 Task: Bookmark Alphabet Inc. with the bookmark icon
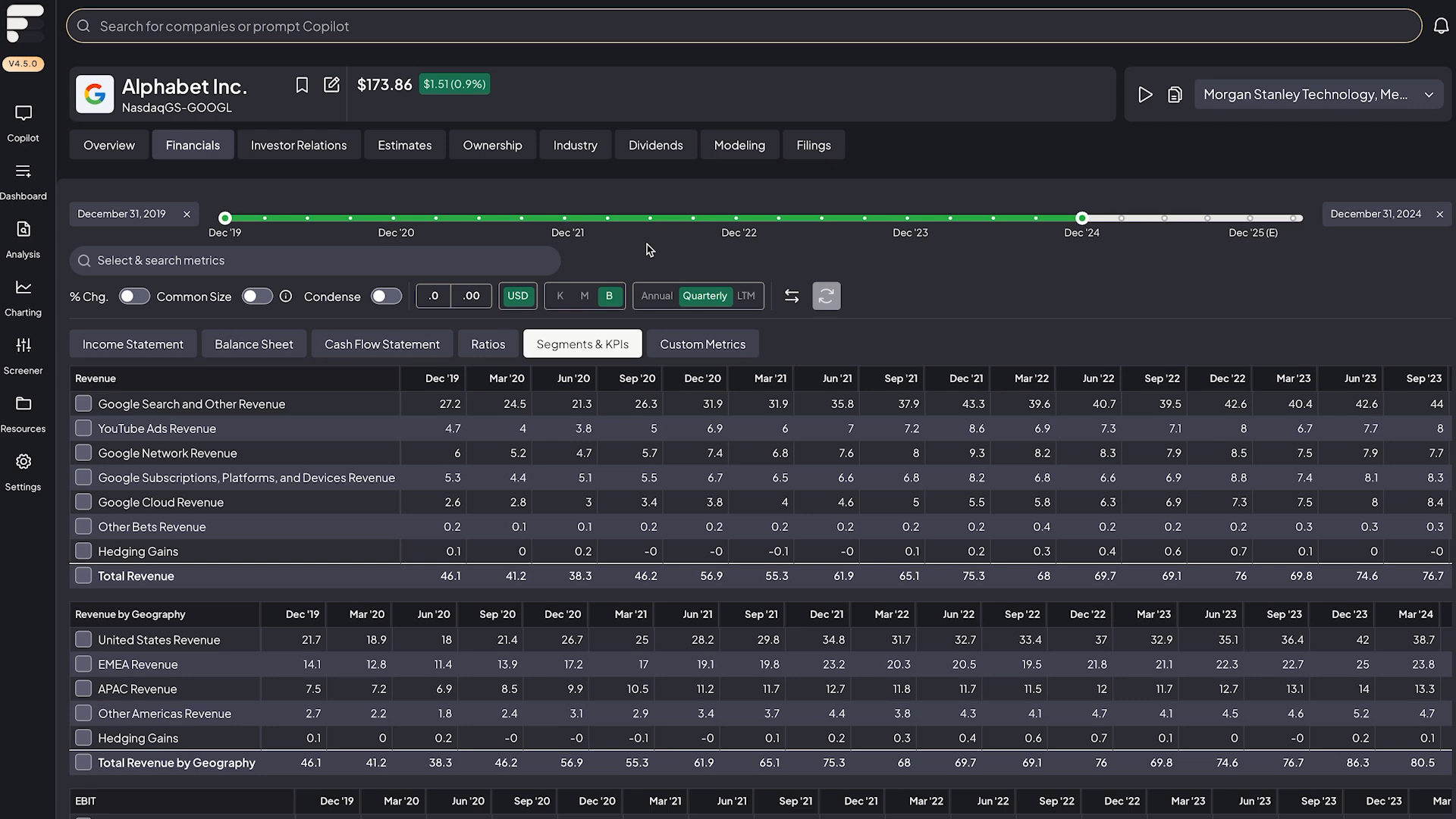pos(302,85)
